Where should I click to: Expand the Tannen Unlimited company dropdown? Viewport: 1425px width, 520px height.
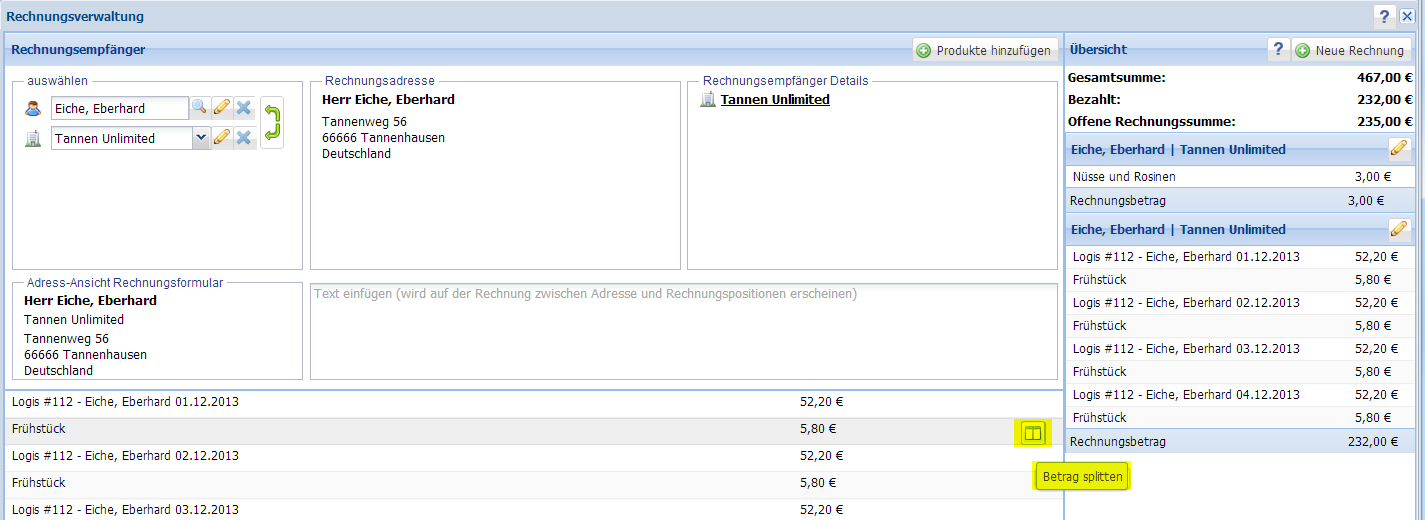click(x=200, y=138)
